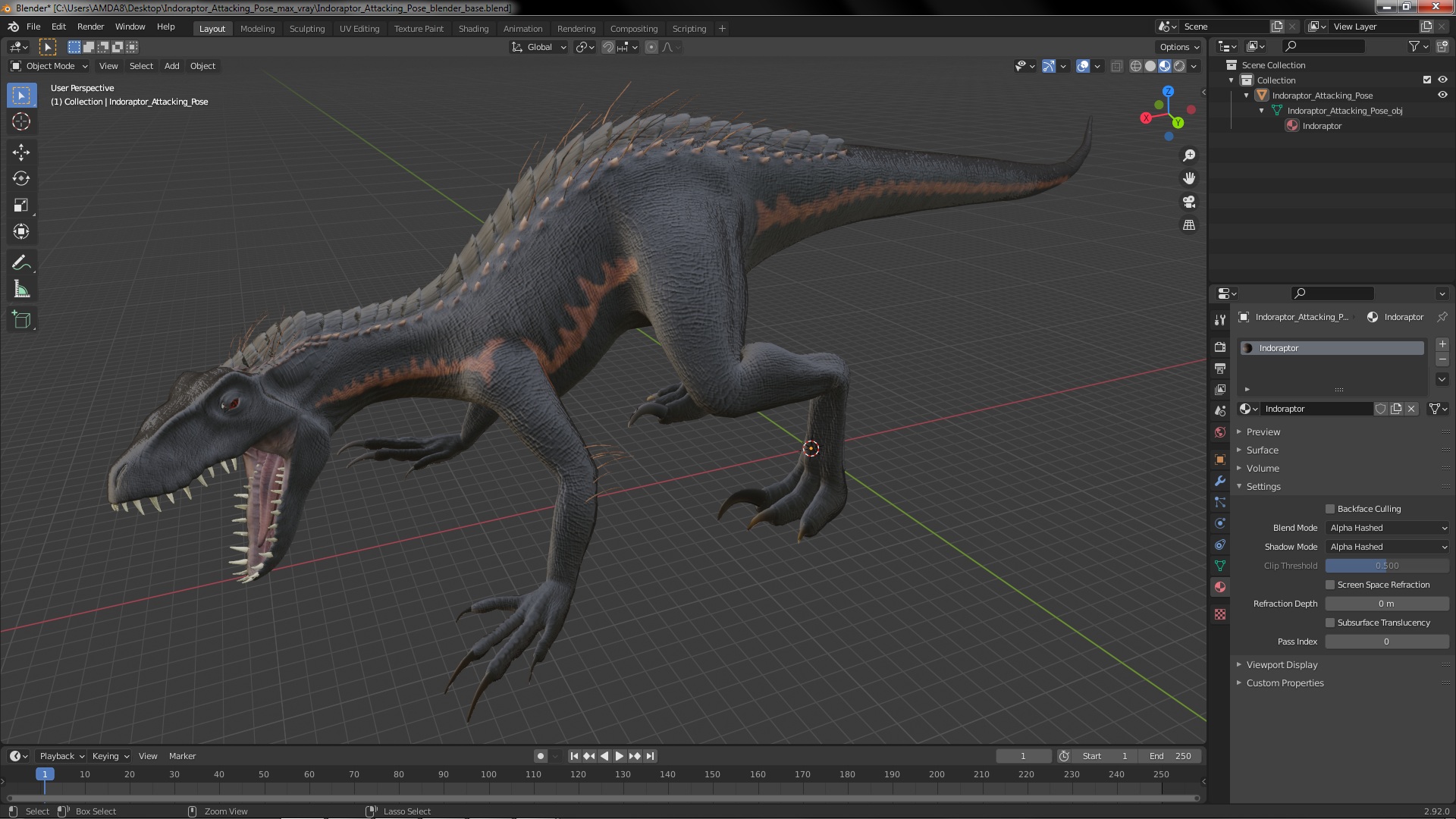Open timeline Keying popover
Image resolution: width=1456 pixels, height=819 pixels.
click(x=111, y=756)
